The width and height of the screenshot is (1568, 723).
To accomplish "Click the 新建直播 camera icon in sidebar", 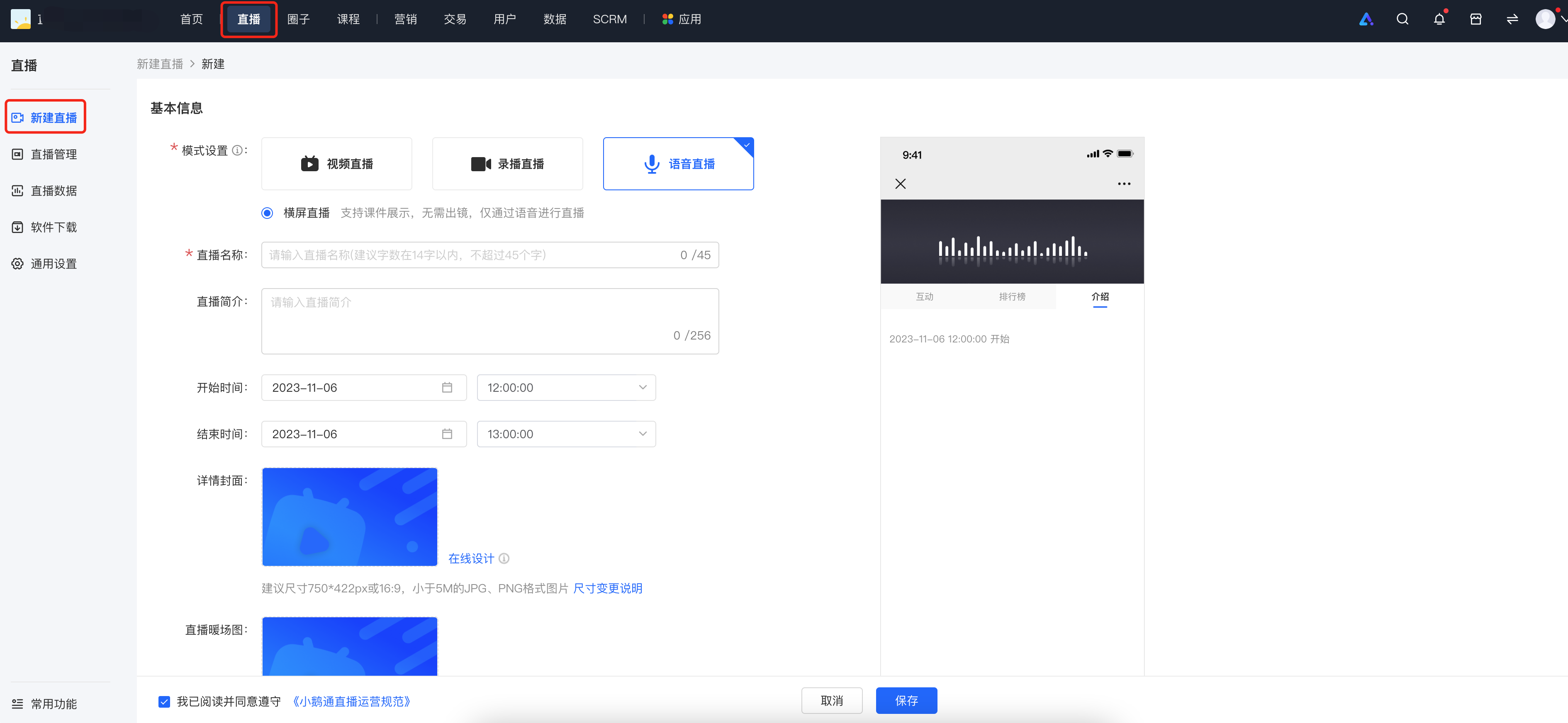I will 18,117.
